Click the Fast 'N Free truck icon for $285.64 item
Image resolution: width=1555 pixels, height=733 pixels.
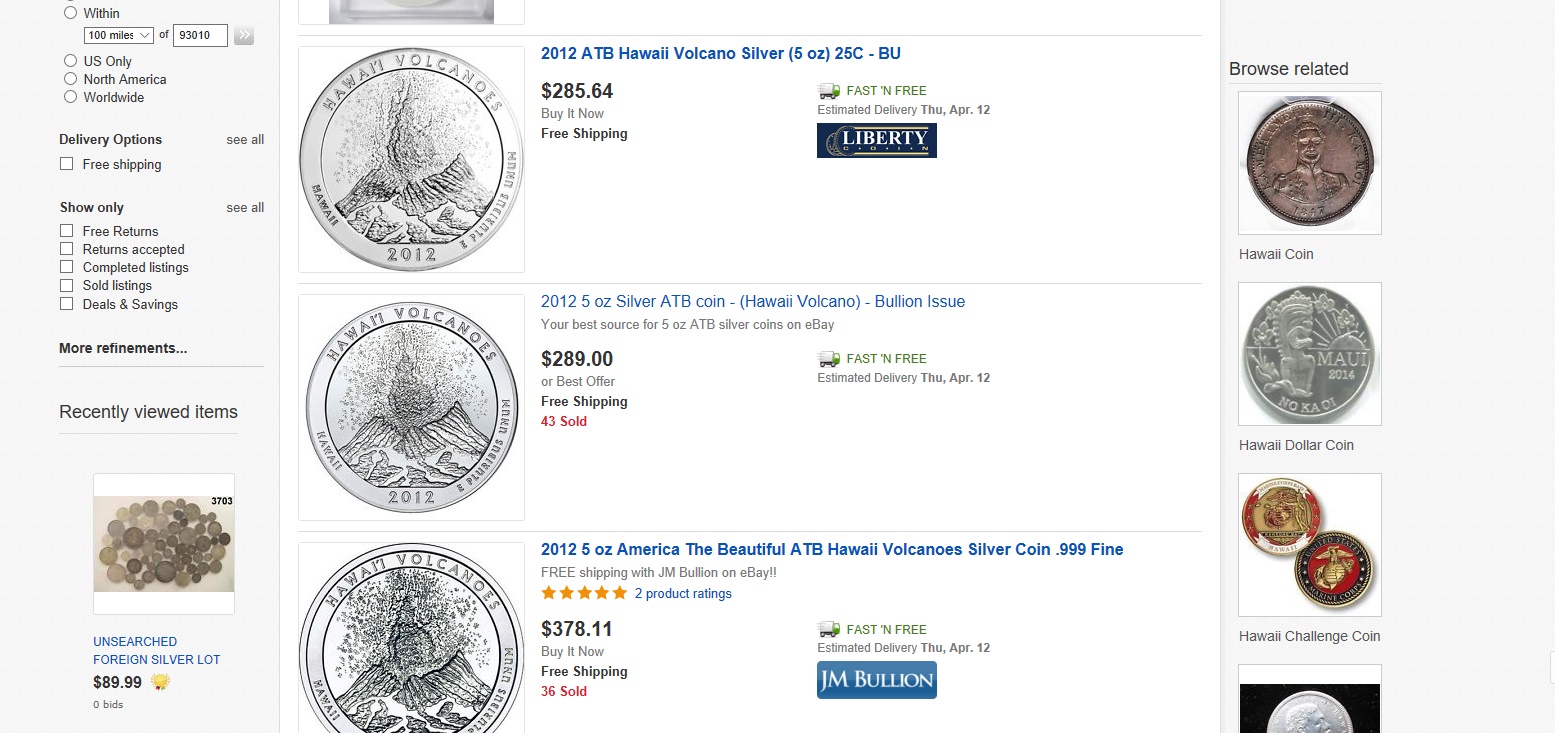point(828,90)
